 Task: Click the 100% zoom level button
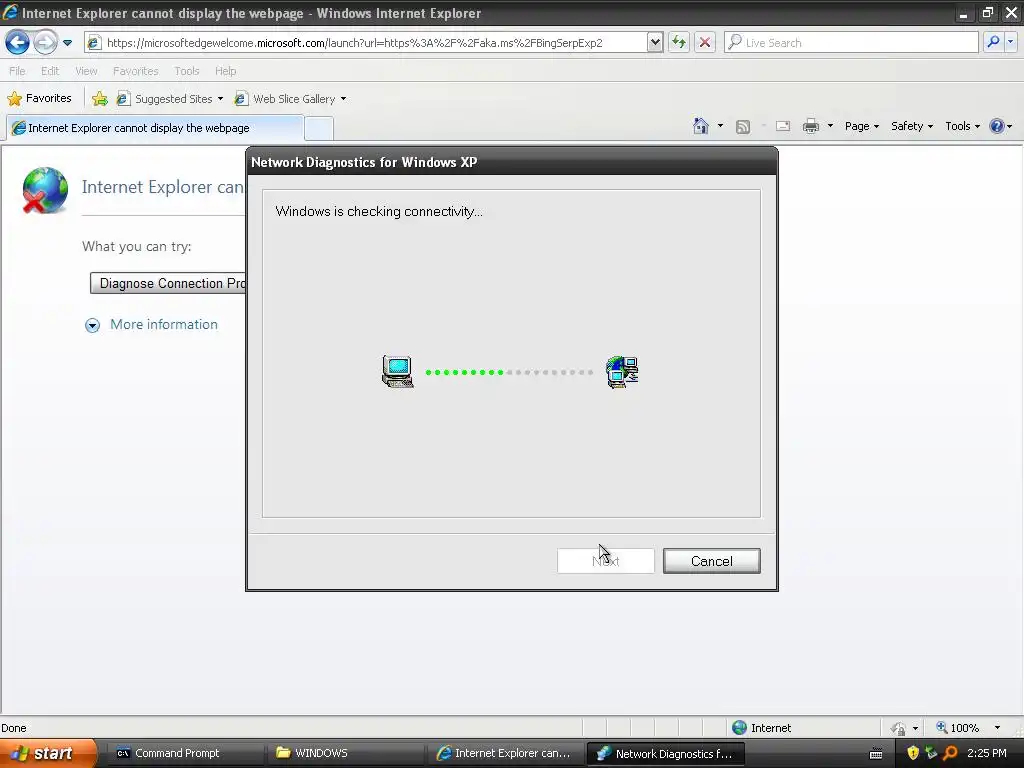[957, 728]
